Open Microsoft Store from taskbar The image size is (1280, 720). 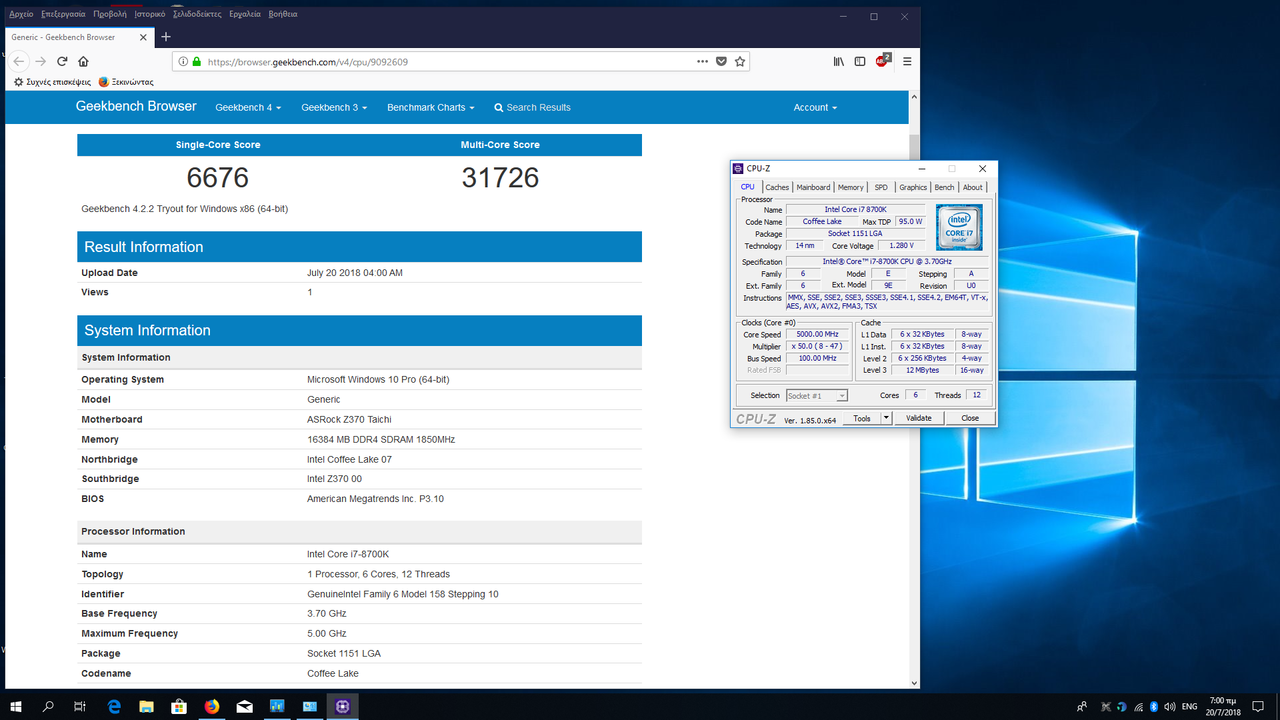click(x=179, y=706)
